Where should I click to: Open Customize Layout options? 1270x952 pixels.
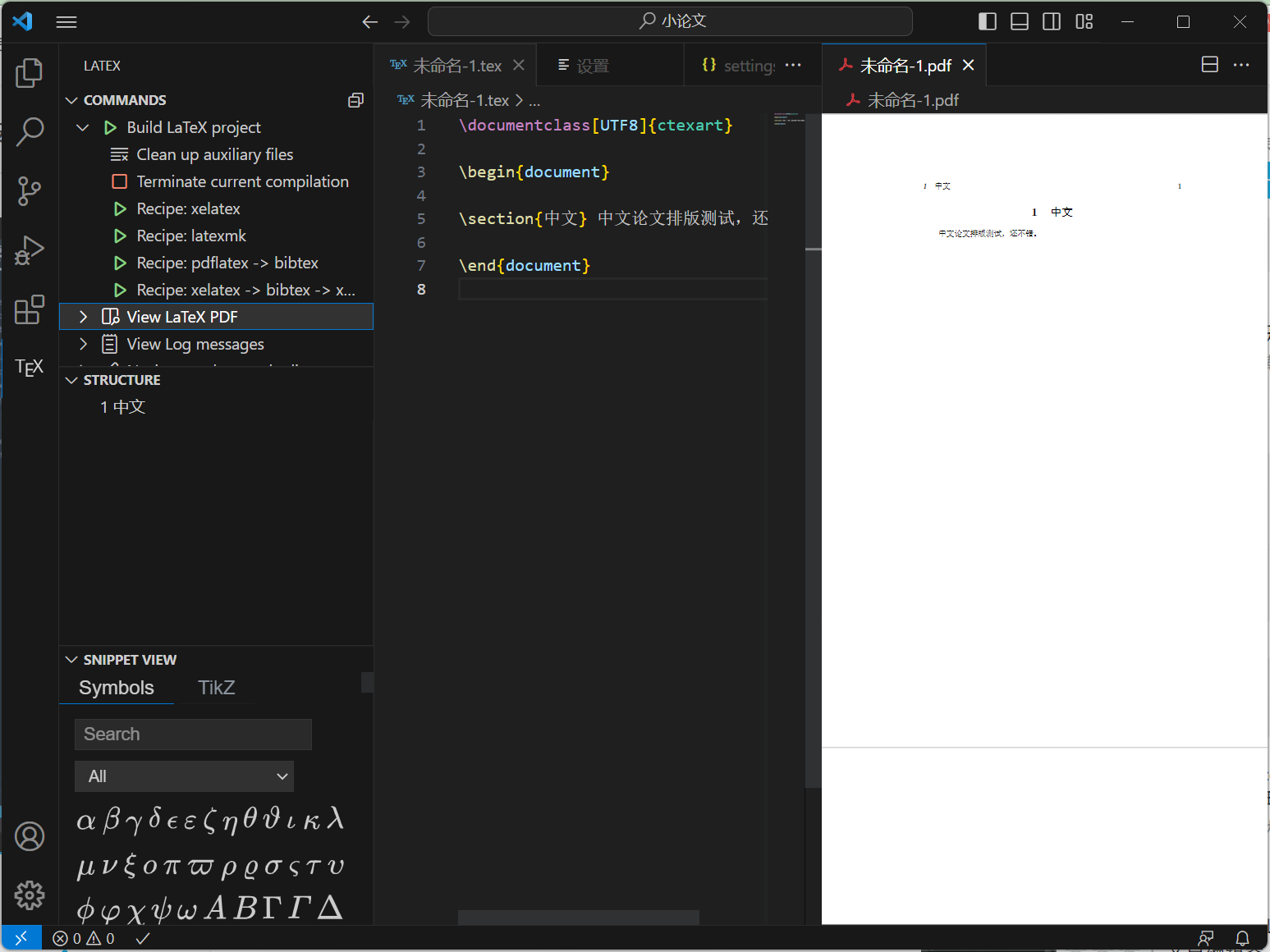[1084, 21]
